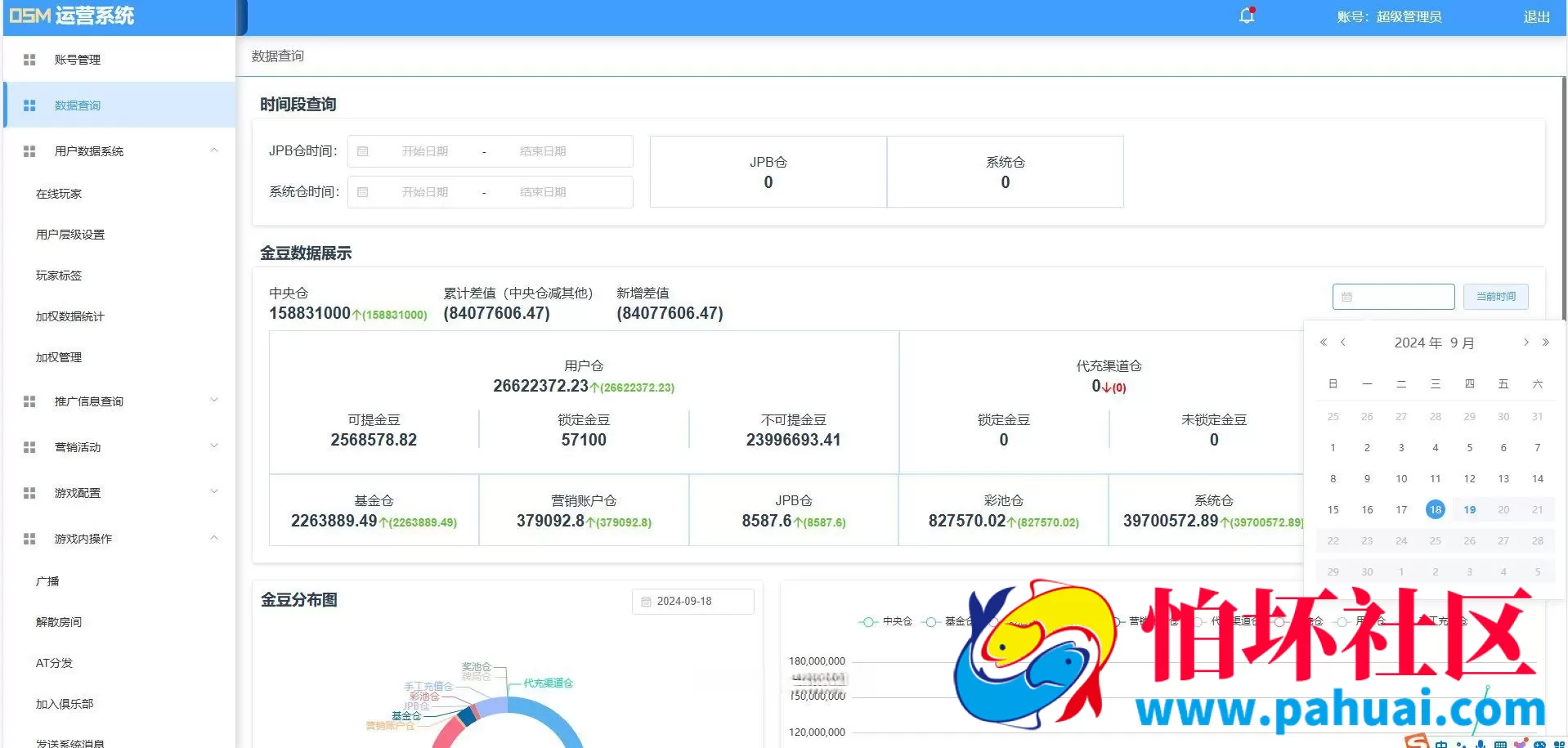Image resolution: width=1568 pixels, height=748 pixels.
Task: Click 账号: 超级管理员 account label
Action: coord(1389,16)
